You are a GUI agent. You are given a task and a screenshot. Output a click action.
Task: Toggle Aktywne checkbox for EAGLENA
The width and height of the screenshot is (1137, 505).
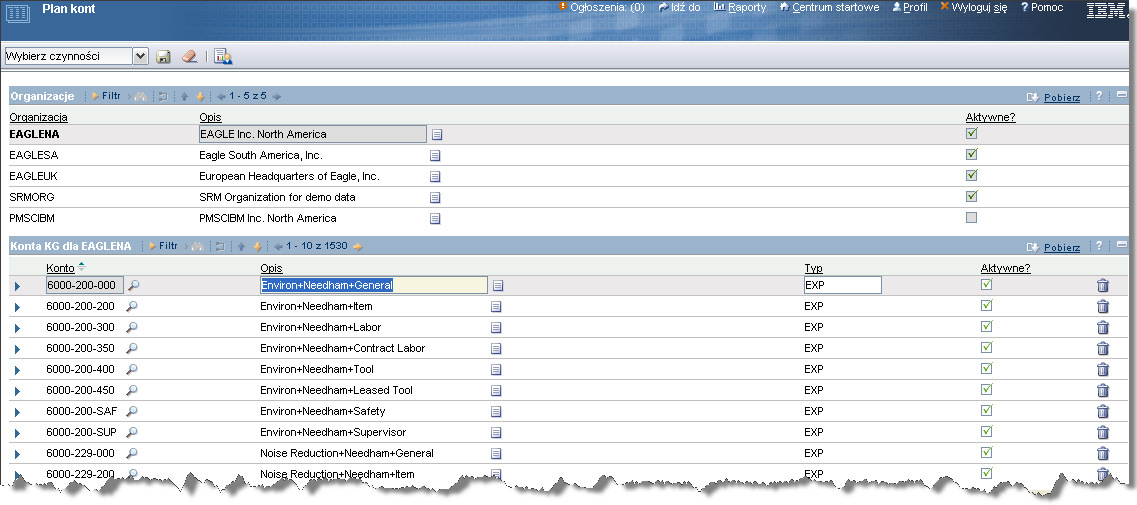coord(972,133)
